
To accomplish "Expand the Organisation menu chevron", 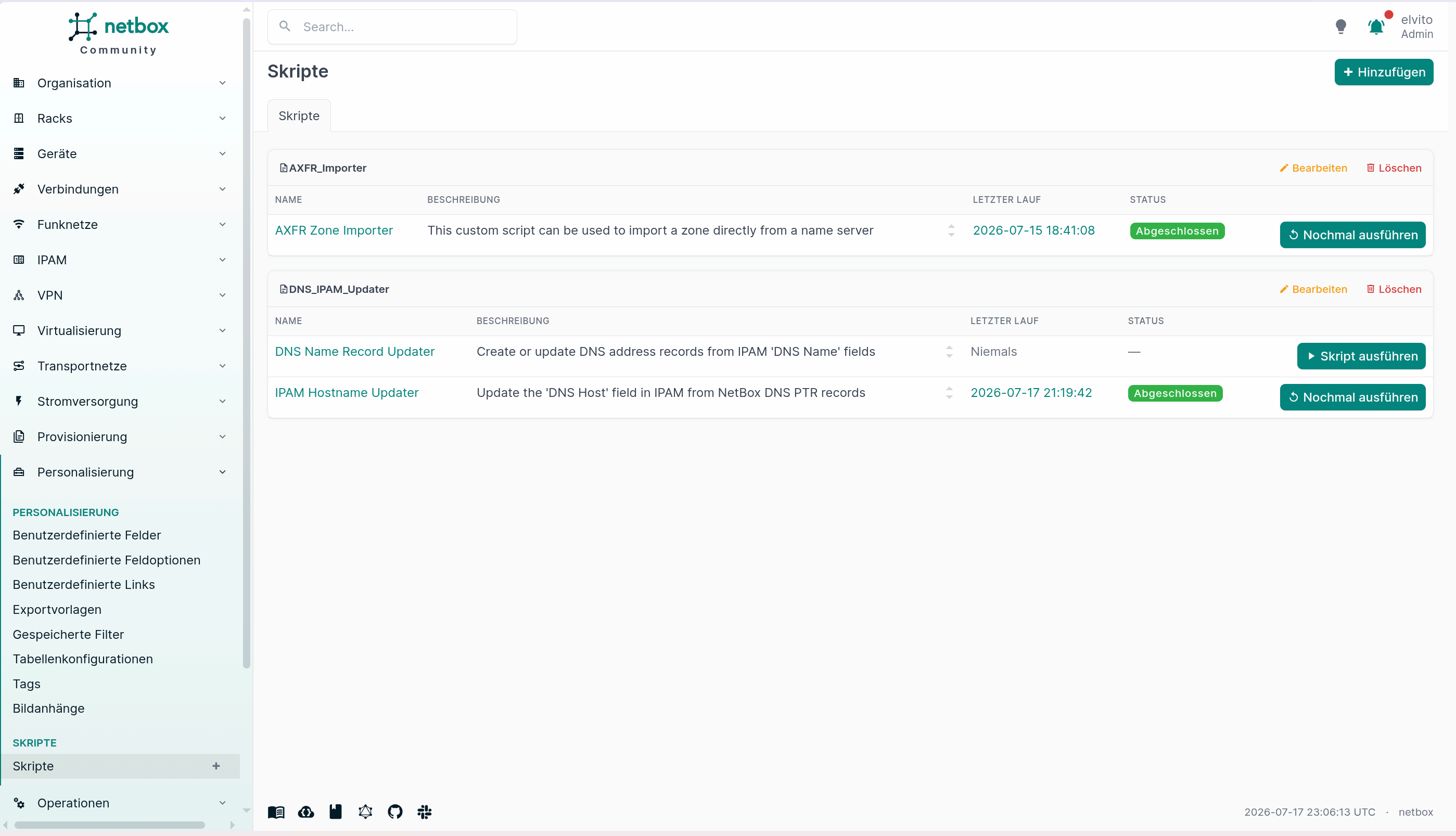I will coord(222,83).
